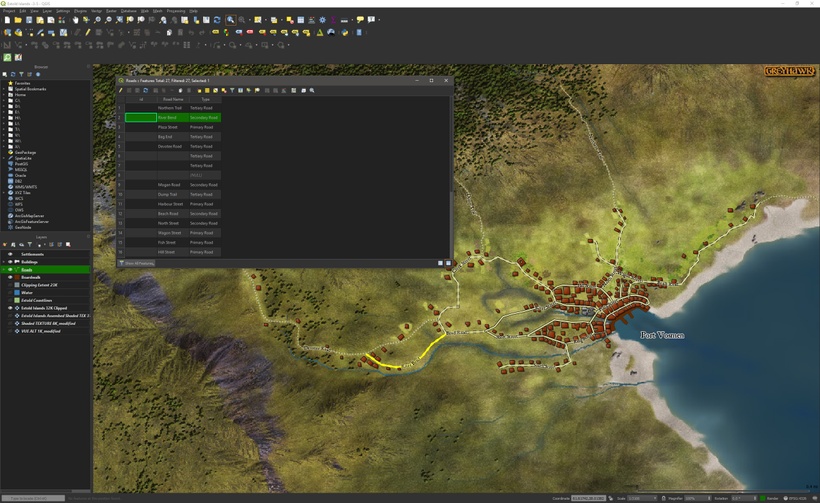Select the Pan Map hand tool
Image resolution: width=820 pixels, height=503 pixels.
[x=75, y=20]
